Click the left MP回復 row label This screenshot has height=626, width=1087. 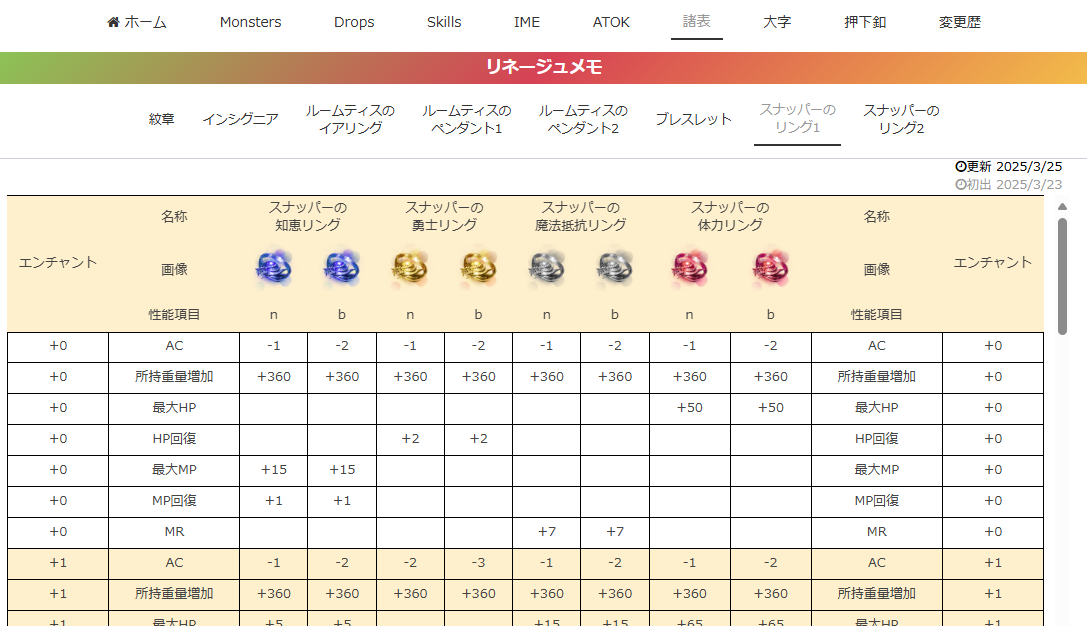[174, 501]
